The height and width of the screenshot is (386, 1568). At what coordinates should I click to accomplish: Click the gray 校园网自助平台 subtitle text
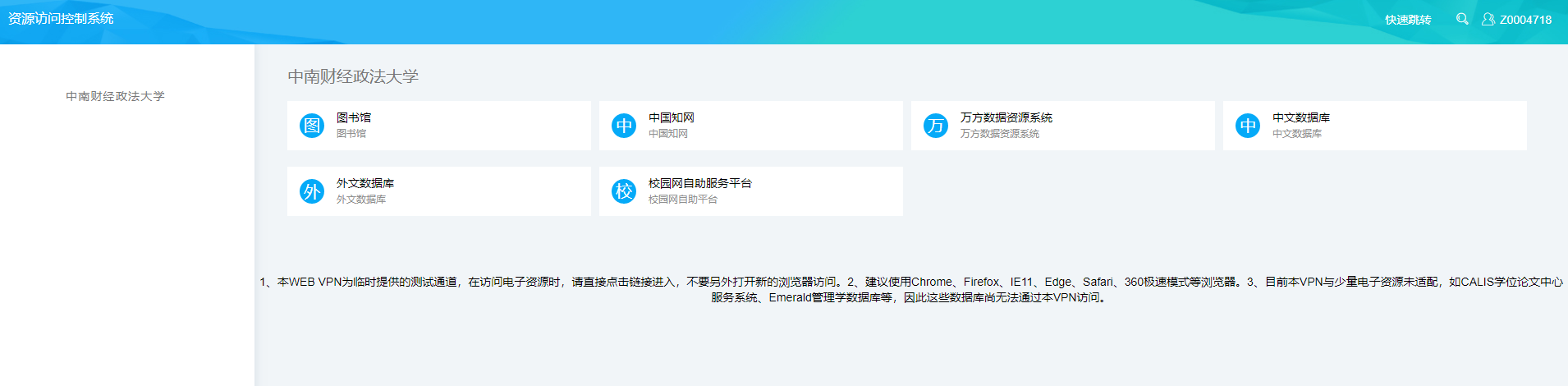pyautogui.click(x=683, y=200)
